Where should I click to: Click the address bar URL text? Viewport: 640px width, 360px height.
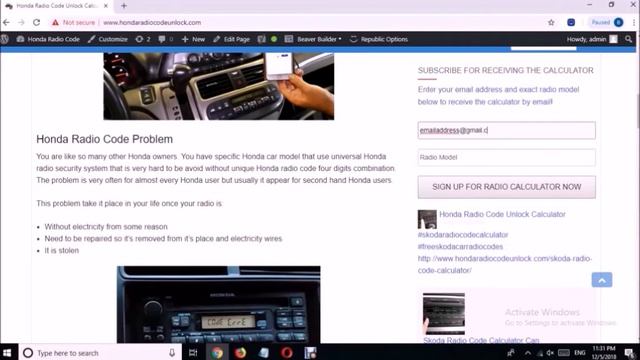[x=152, y=22]
